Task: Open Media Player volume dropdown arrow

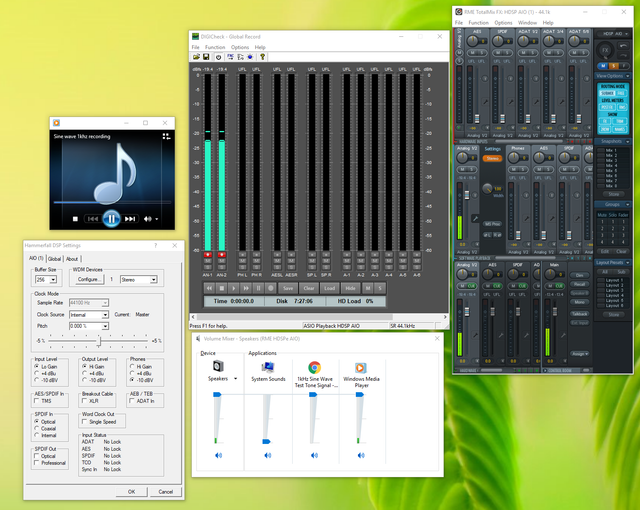Action: click(157, 220)
